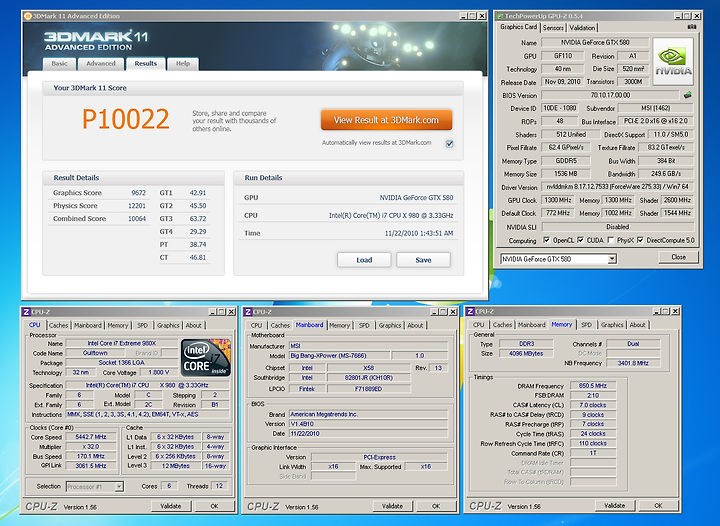Open Memory tab in the CPU-Z Mainboard window
The height and width of the screenshot is (526, 720).
pyautogui.click(x=340, y=325)
